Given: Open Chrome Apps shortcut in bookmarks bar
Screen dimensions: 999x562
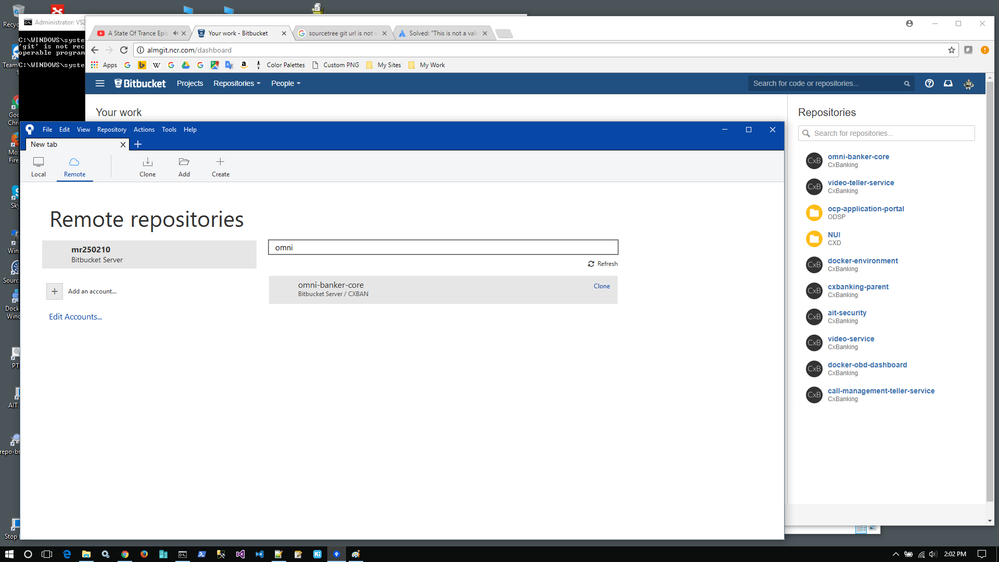Looking at the screenshot, I should pyautogui.click(x=104, y=65).
